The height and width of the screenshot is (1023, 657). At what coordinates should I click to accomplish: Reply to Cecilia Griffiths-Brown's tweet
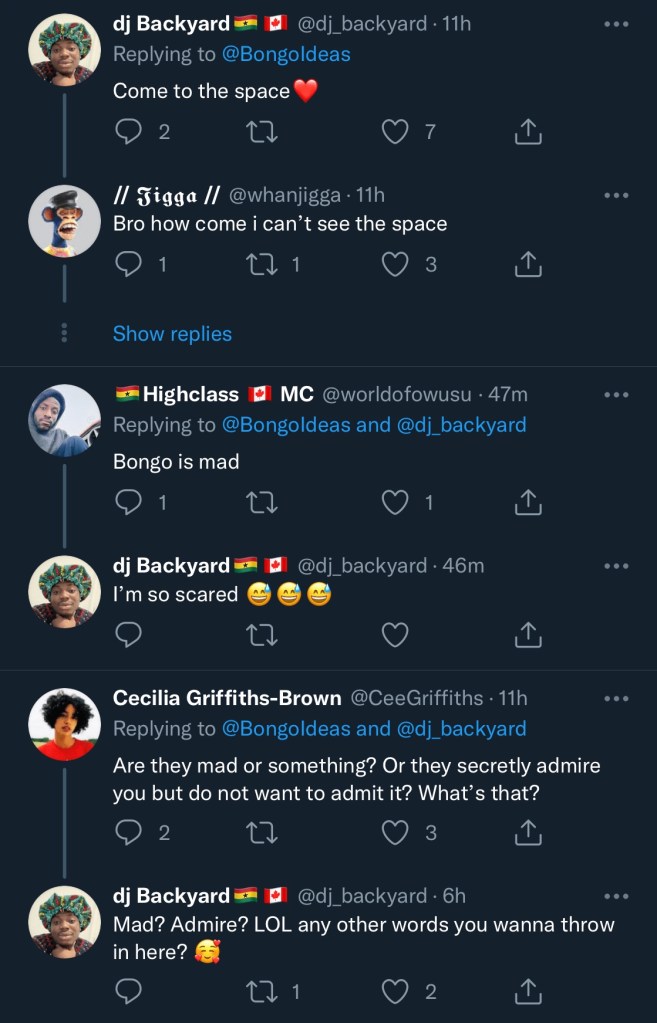point(129,832)
